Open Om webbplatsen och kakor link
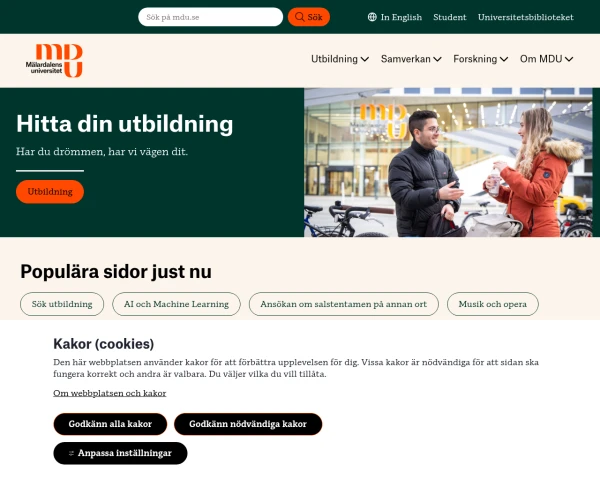 tap(109, 393)
